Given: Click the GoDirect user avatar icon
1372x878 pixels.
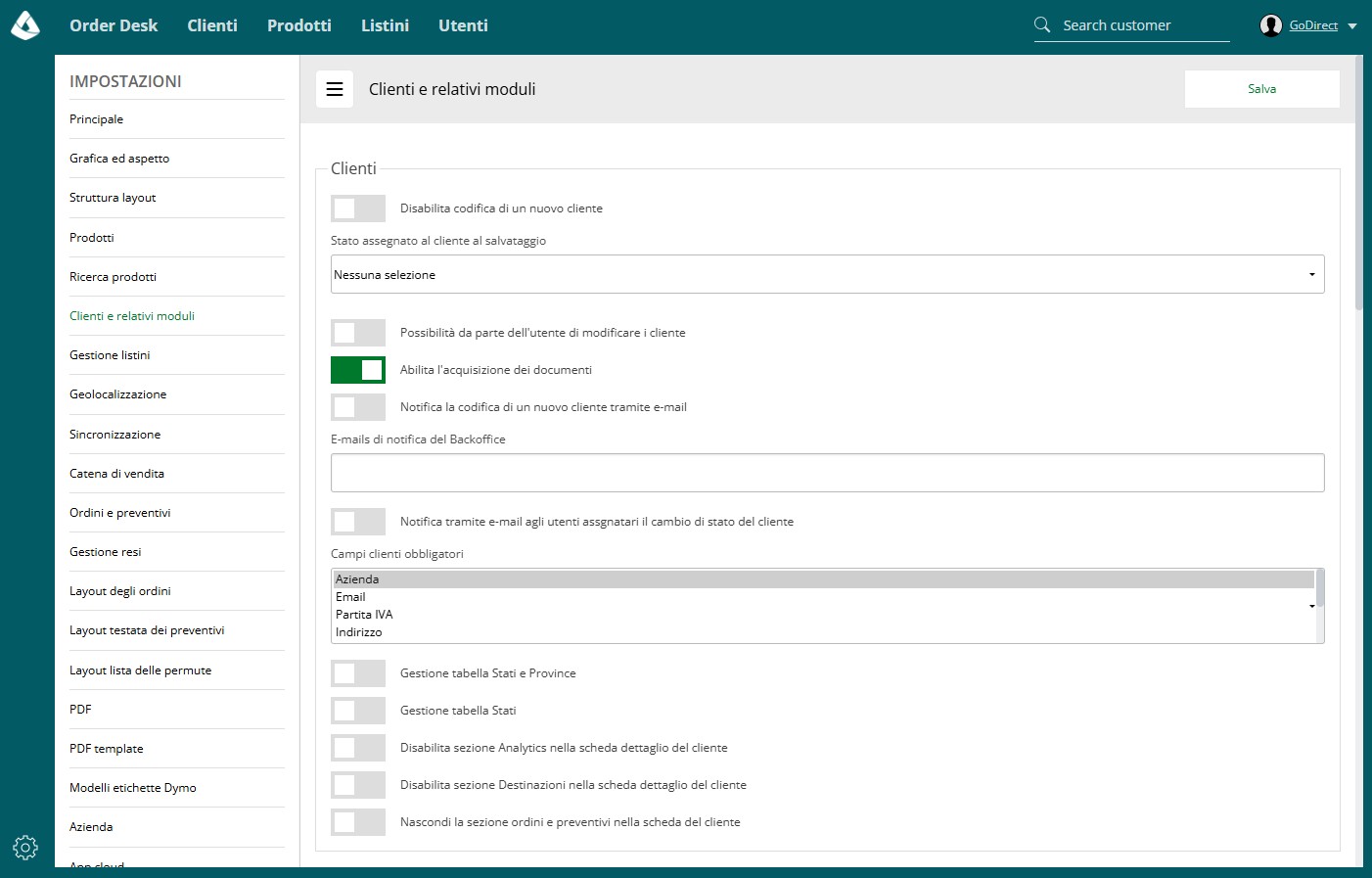Looking at the screenshot, I should [x=1271, y=25].
